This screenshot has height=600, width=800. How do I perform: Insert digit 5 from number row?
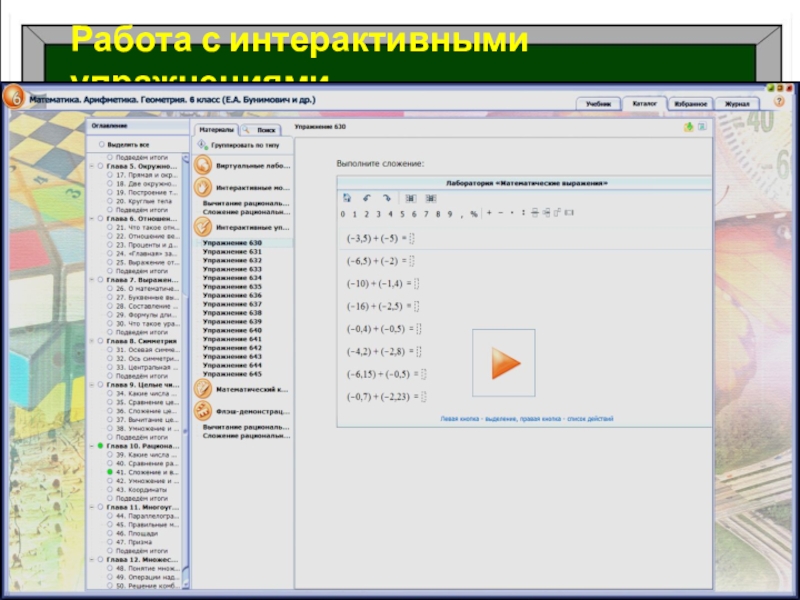coord(402,214)
